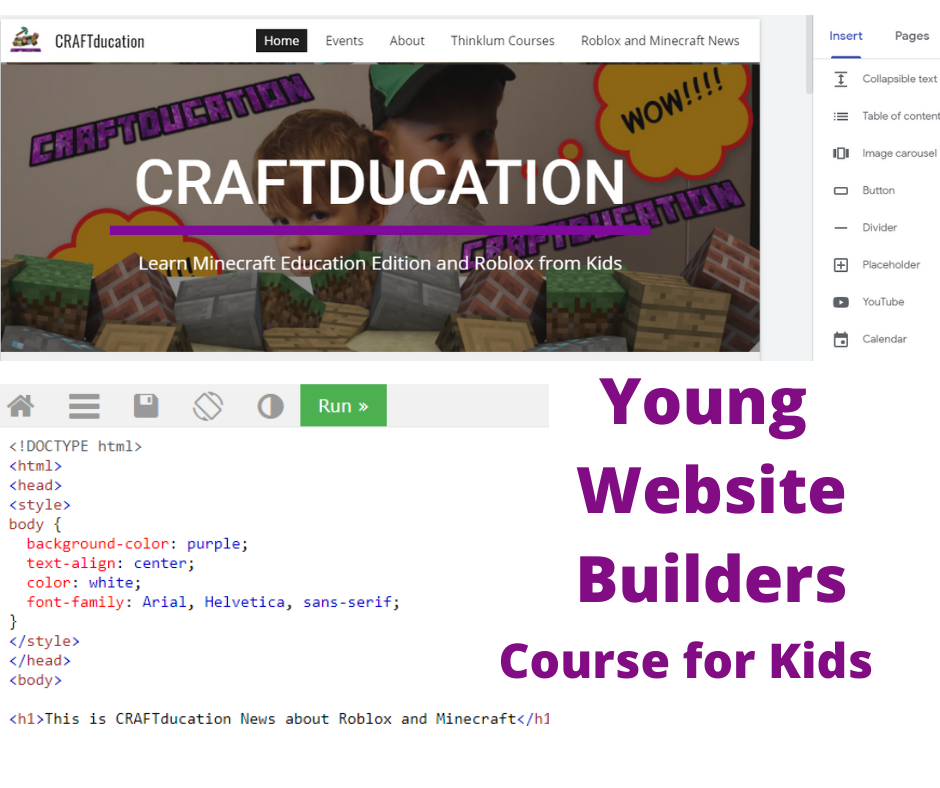Image resolution: width=940 pixels, height=788 pixels.
Task: Toggle the dark mode contrast icon
Action: pos(271,405)
